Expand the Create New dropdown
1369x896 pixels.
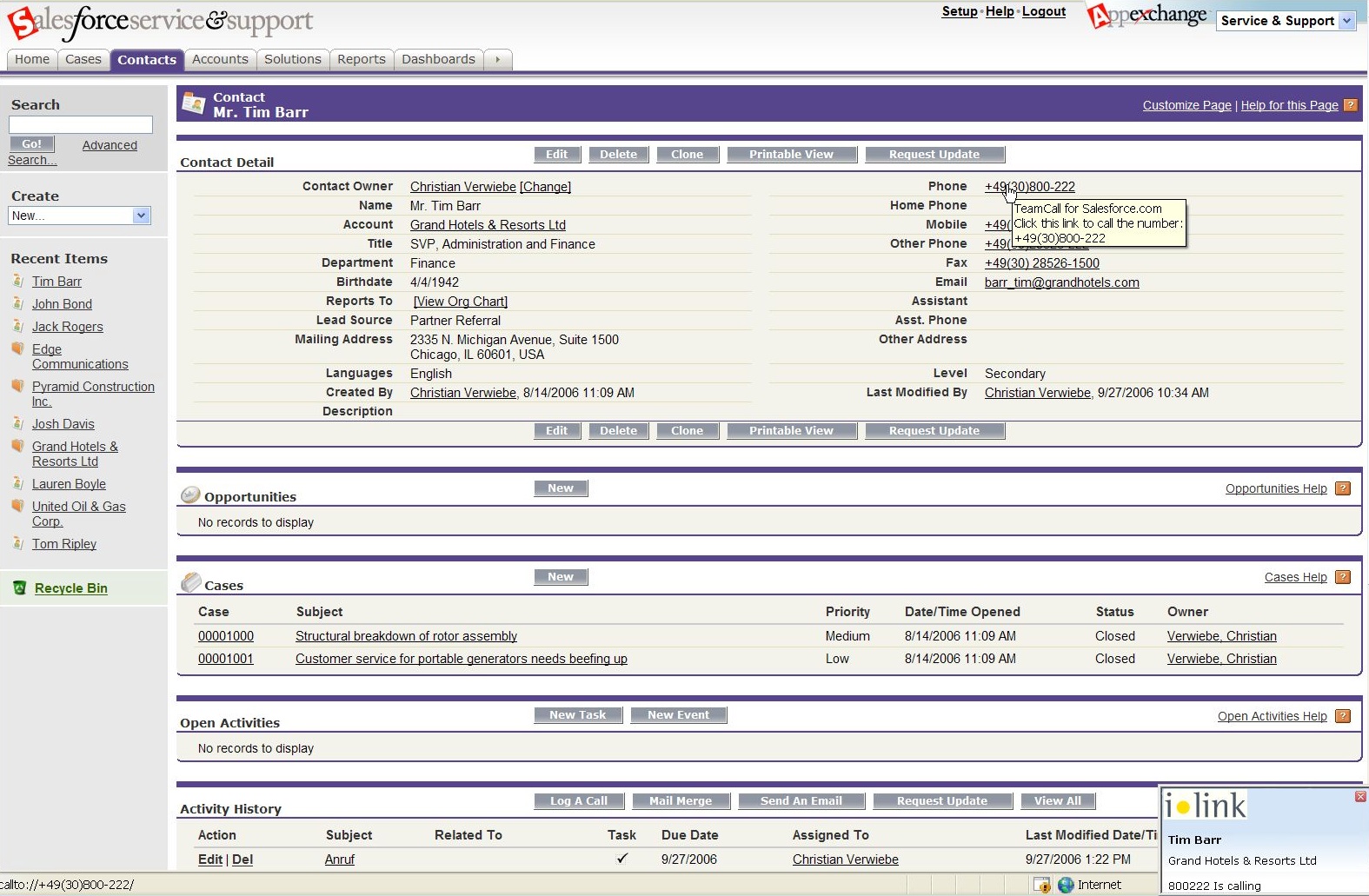point(141,216)
